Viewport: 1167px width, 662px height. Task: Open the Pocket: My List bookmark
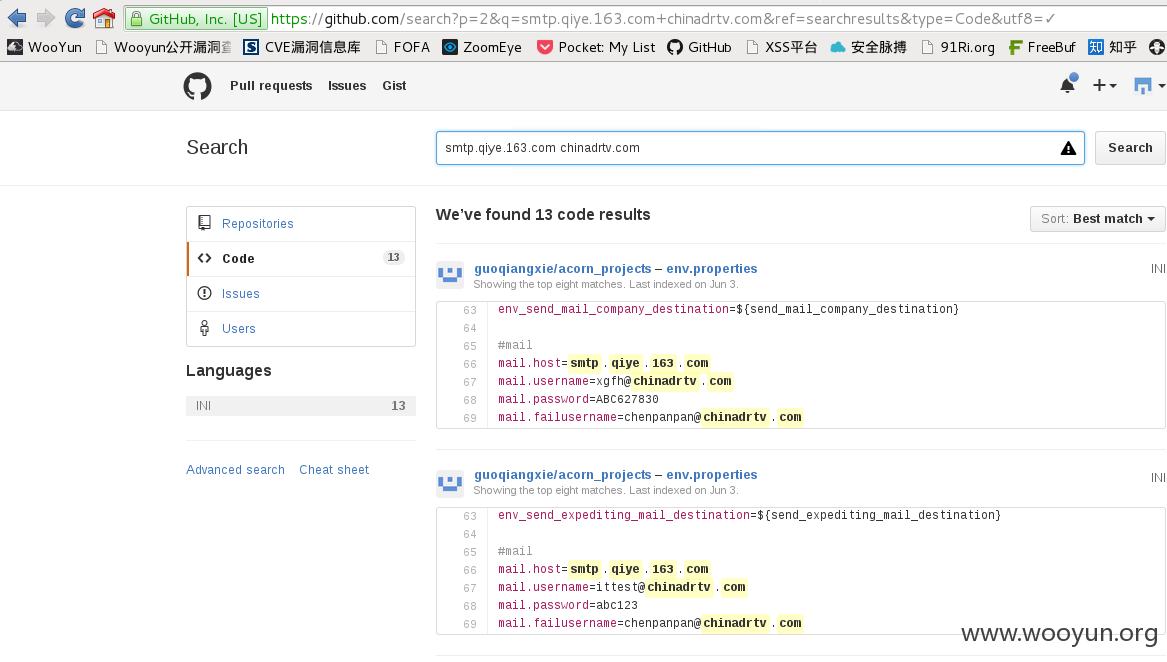pos(596,47)
